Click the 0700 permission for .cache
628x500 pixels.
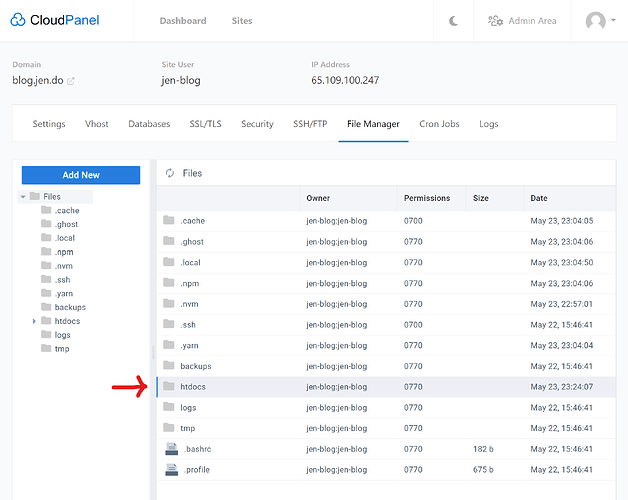tap(413, 220)
